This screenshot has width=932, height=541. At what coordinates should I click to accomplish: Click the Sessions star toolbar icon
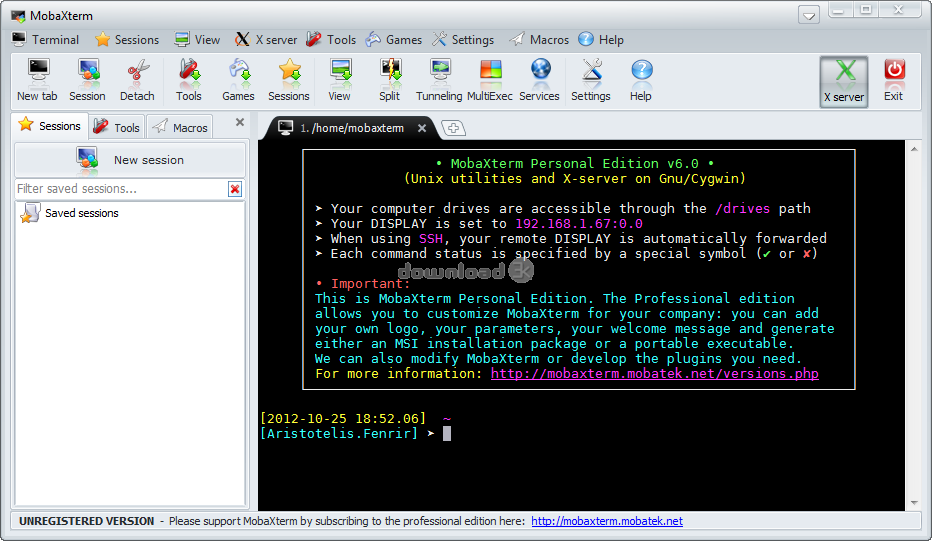coord(289,80)
